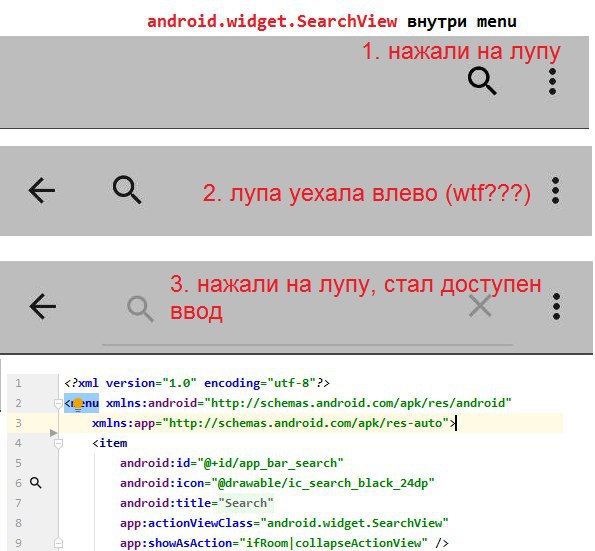
Task: Collapse the menu tag fold marker on line 2
Action: 58,403
